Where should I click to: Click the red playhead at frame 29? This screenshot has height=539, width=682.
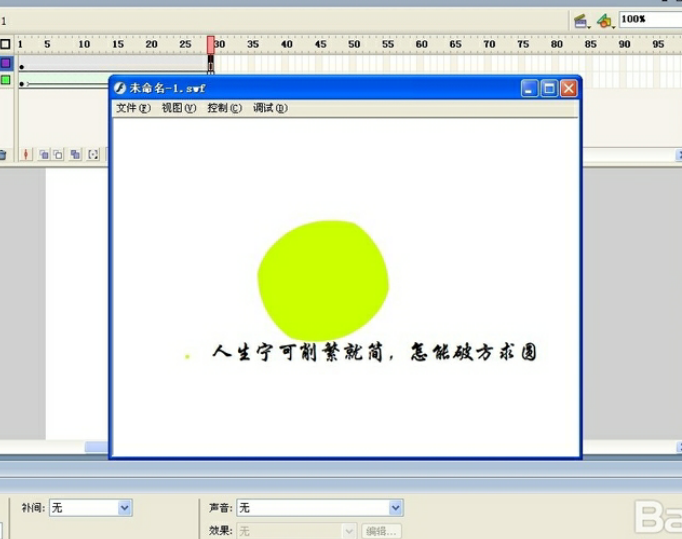coord(211,45)
